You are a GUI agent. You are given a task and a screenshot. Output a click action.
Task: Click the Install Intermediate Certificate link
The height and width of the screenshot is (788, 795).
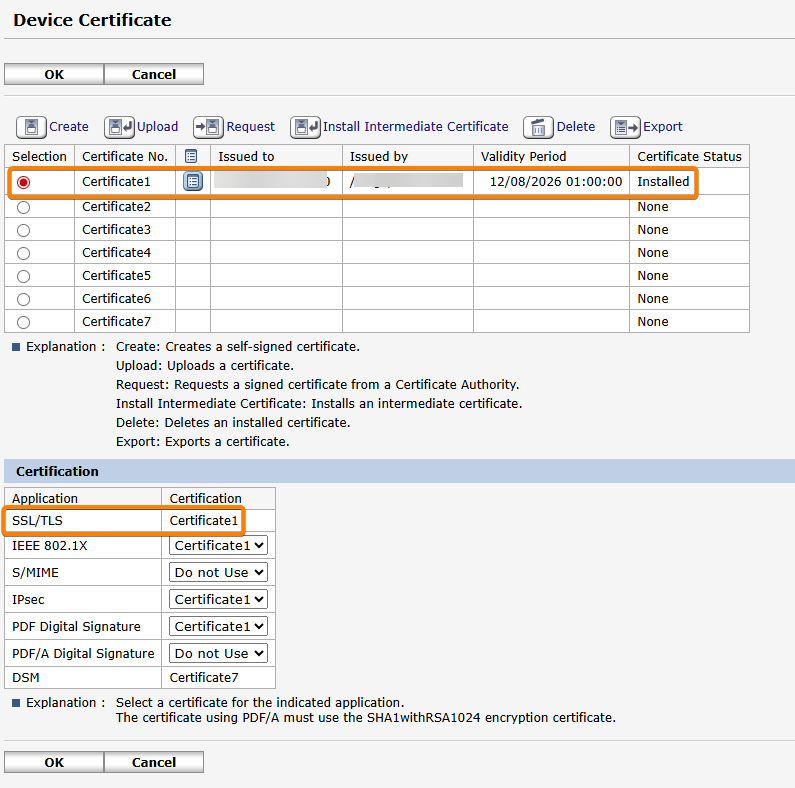coord(415,127)
